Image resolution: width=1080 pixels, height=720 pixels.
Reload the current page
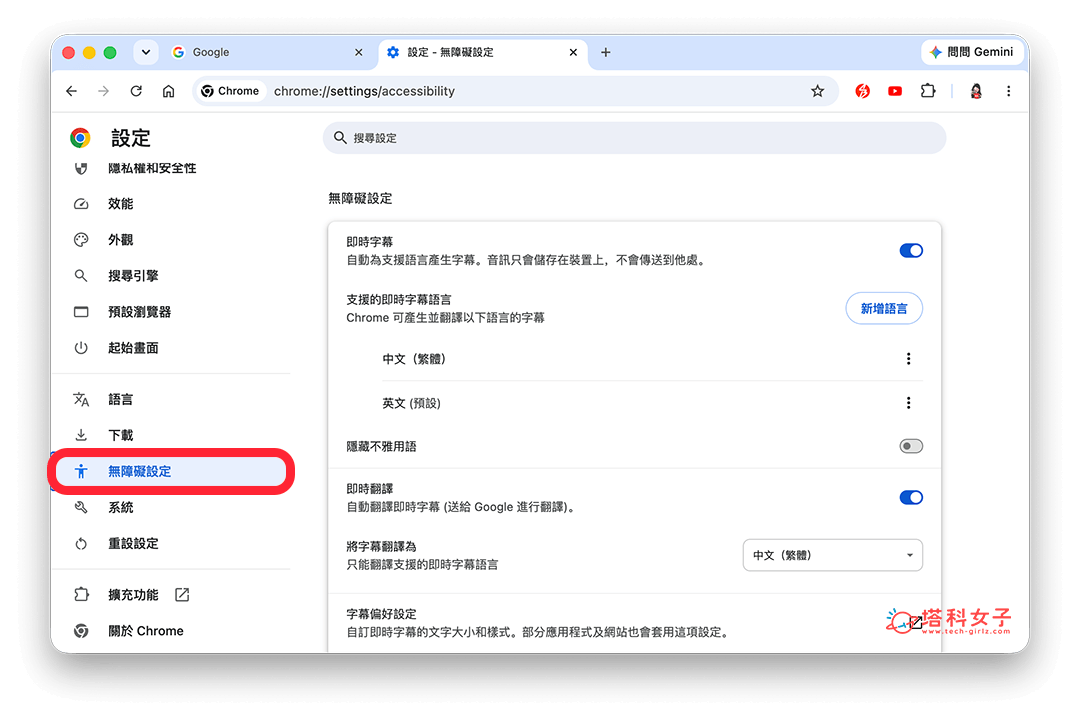[136, 91]
